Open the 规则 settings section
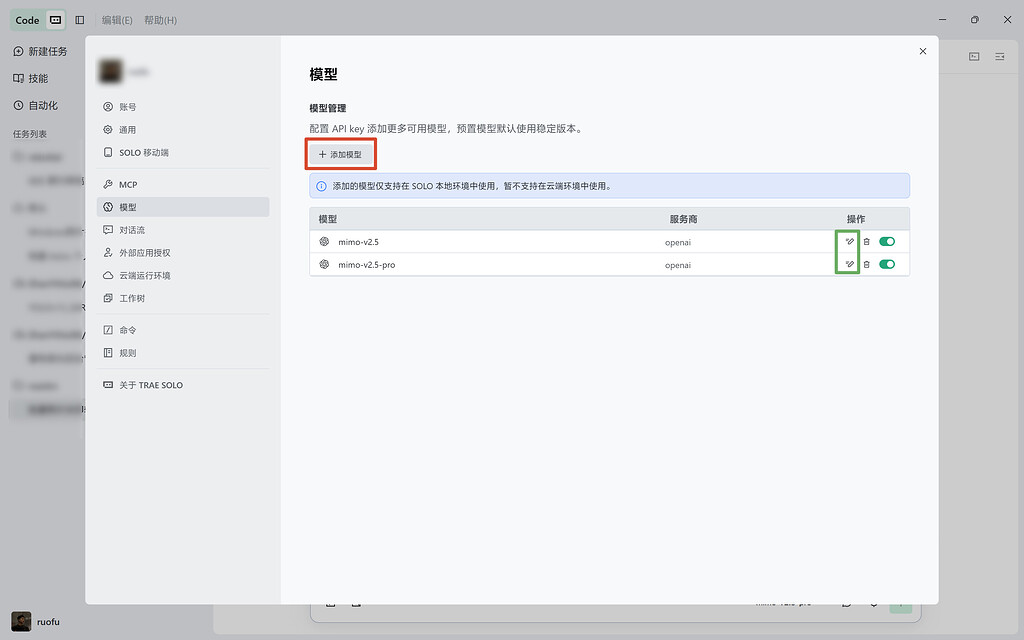This screenshot has height=640, width=1024. [183, 353]
